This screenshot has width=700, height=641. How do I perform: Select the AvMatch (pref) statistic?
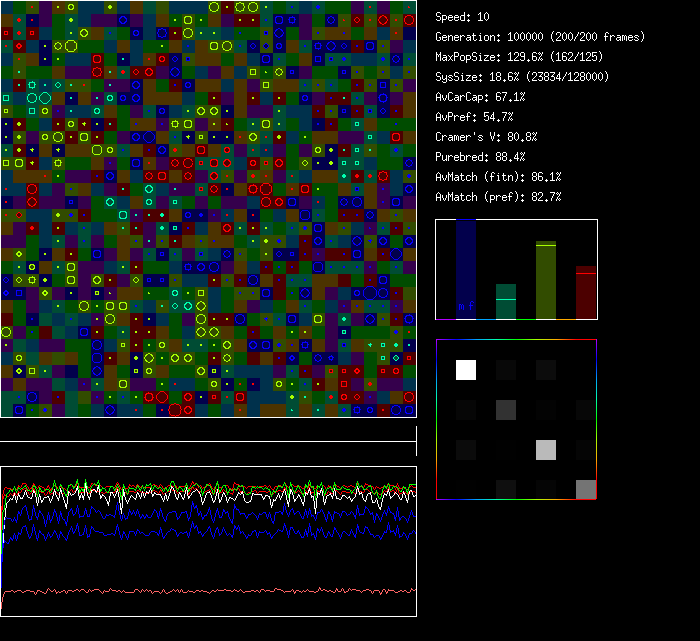tap(498, 197)
